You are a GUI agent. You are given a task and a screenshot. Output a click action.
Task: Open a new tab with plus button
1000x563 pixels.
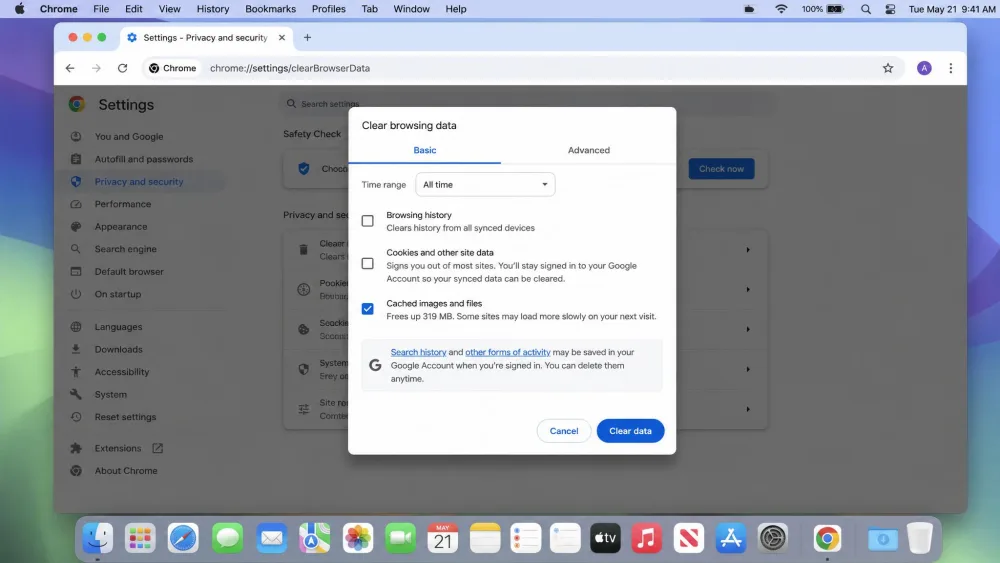pos(307,38)
